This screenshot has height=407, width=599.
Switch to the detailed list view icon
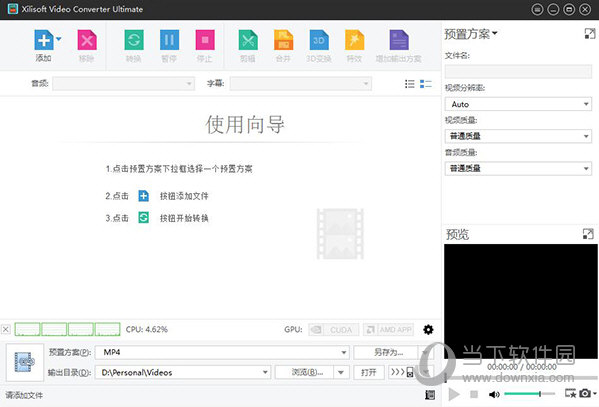(426, 84)
